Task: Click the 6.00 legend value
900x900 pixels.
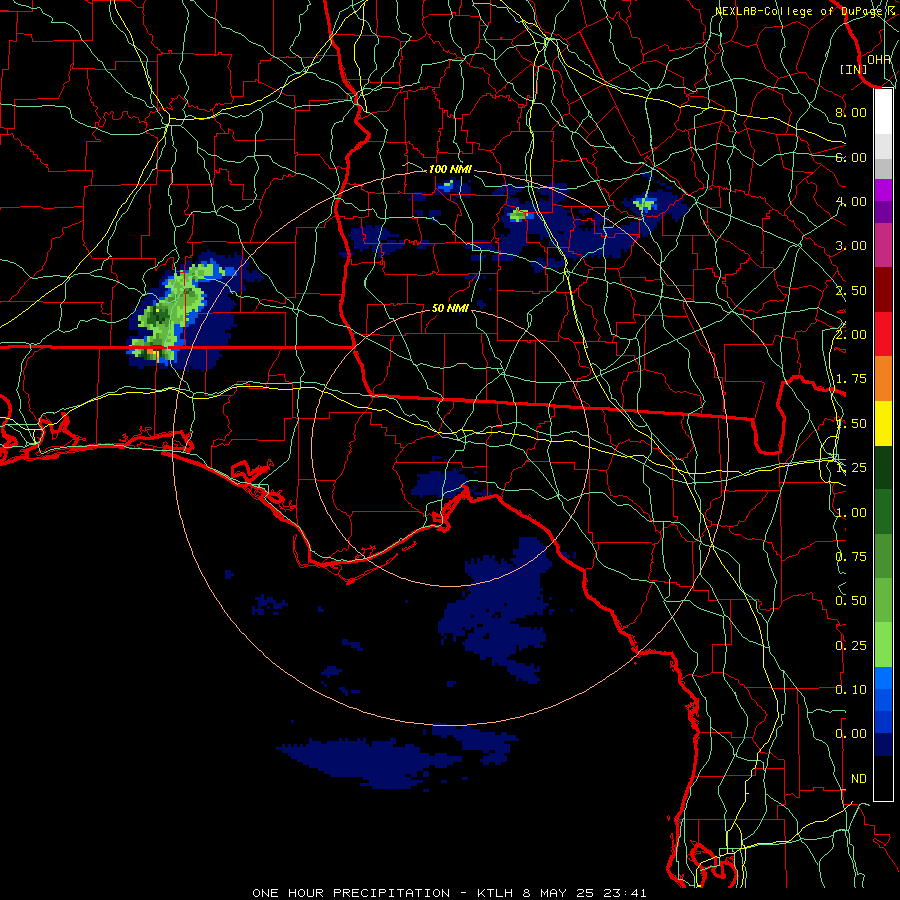Action: [851, 157]
